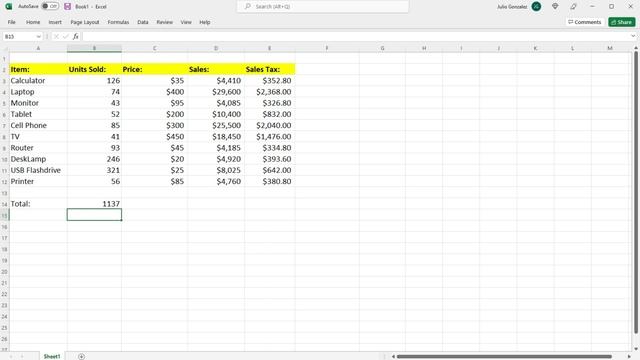
Task: Click the horizontal scroll right arrow
Action: pyautogui.click(x=629, y=356)
